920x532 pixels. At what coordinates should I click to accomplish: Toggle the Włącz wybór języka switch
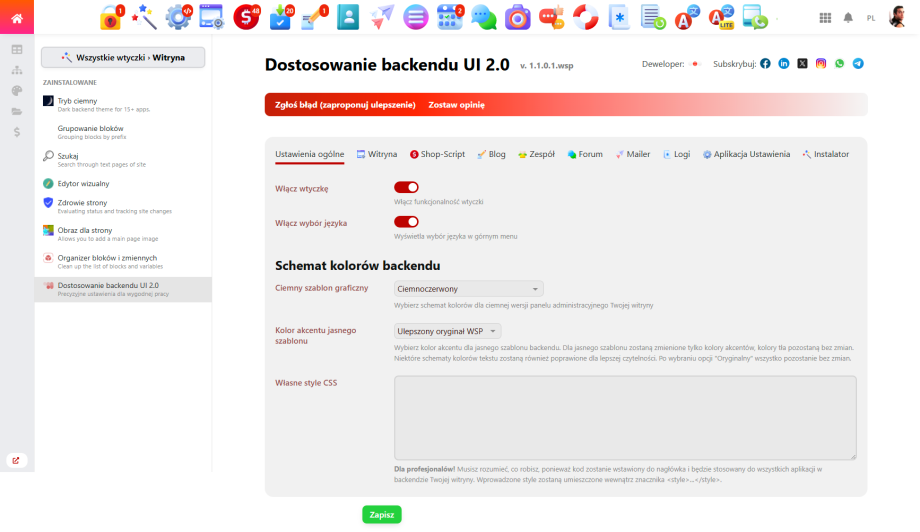coord(406,222)
